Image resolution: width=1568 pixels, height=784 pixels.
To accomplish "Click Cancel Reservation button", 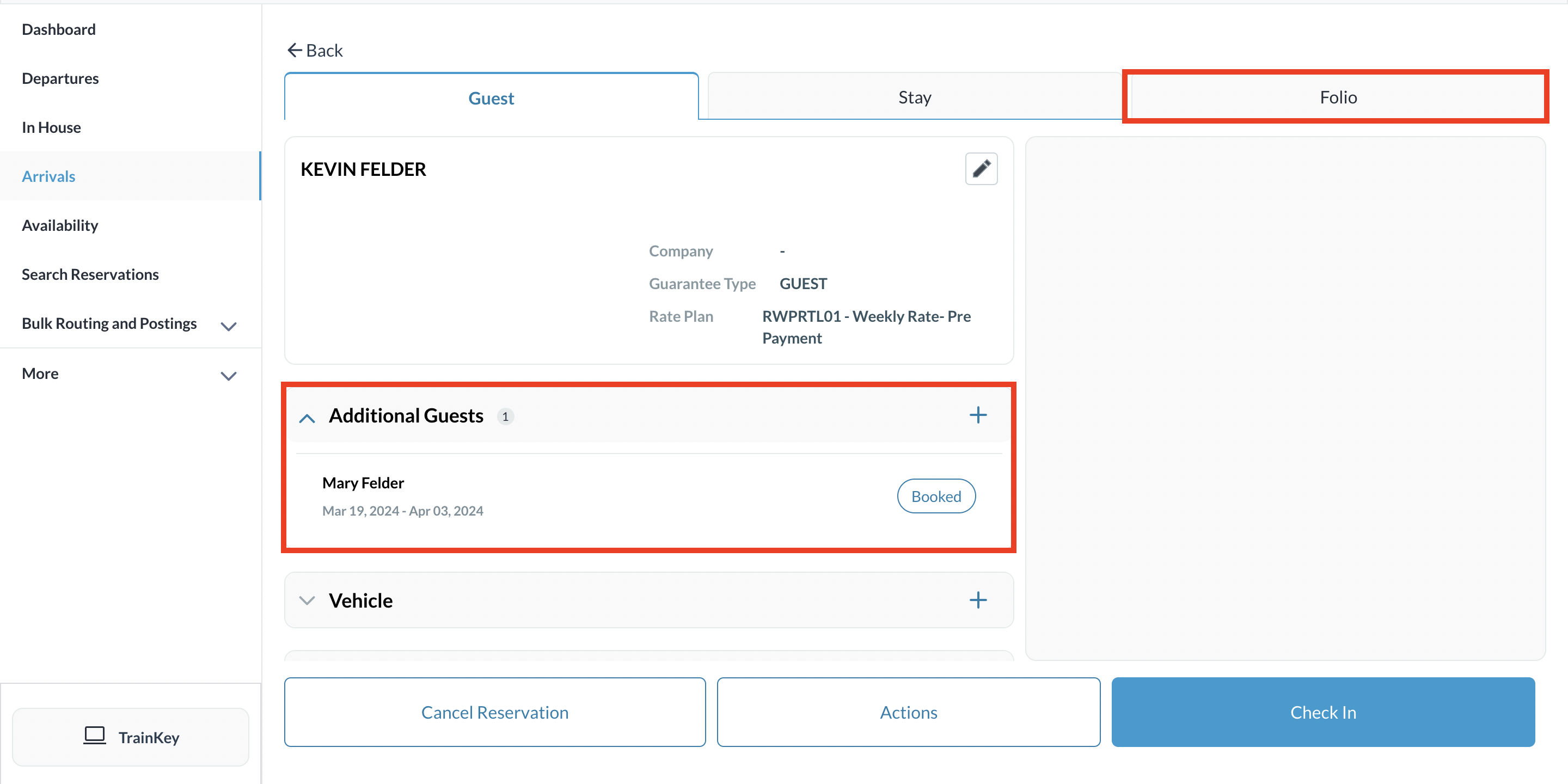I will pyautogui.click(x=494, y=712).
